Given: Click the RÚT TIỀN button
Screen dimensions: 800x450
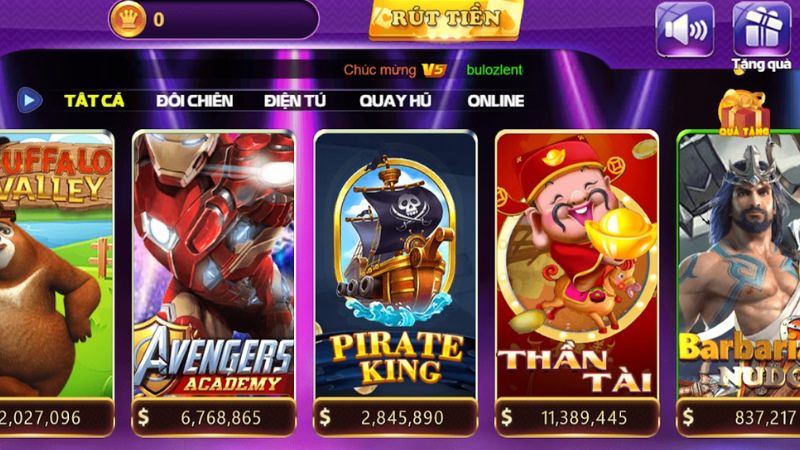Looking at the screenshot, I should tap(446, 19).
